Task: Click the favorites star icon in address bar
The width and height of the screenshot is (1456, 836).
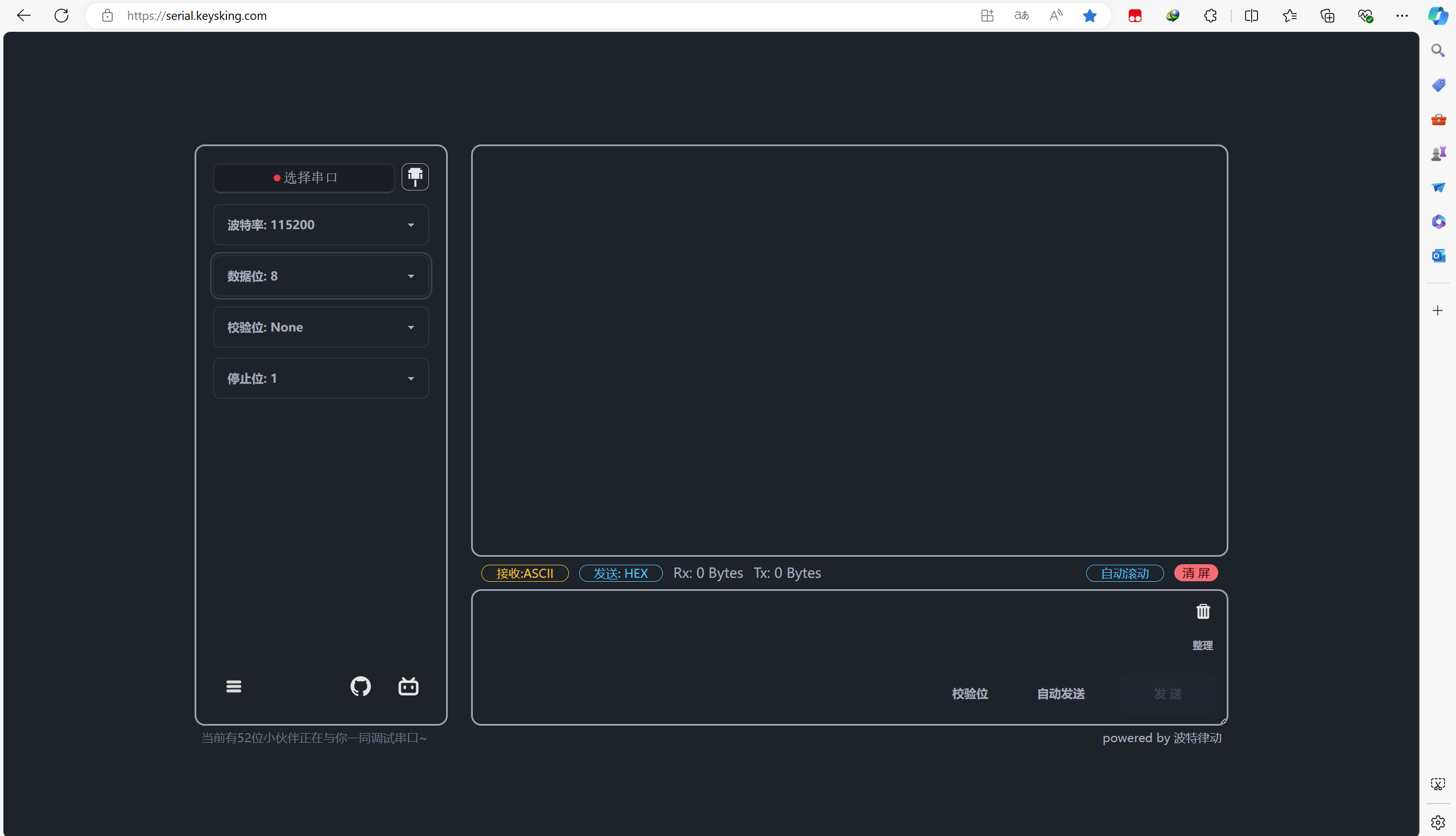Action: click(x=1090, y=15)
